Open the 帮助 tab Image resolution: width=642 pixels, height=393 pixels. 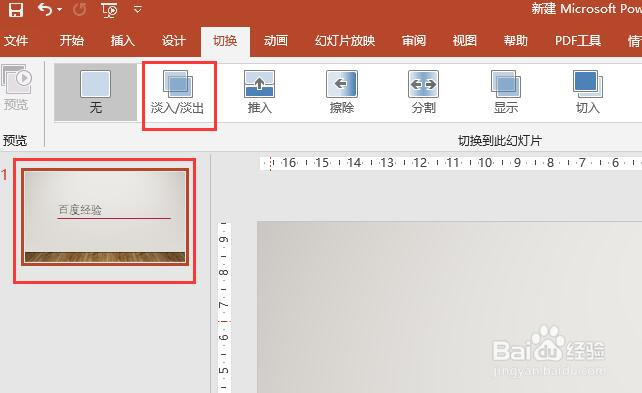point(515,41)
